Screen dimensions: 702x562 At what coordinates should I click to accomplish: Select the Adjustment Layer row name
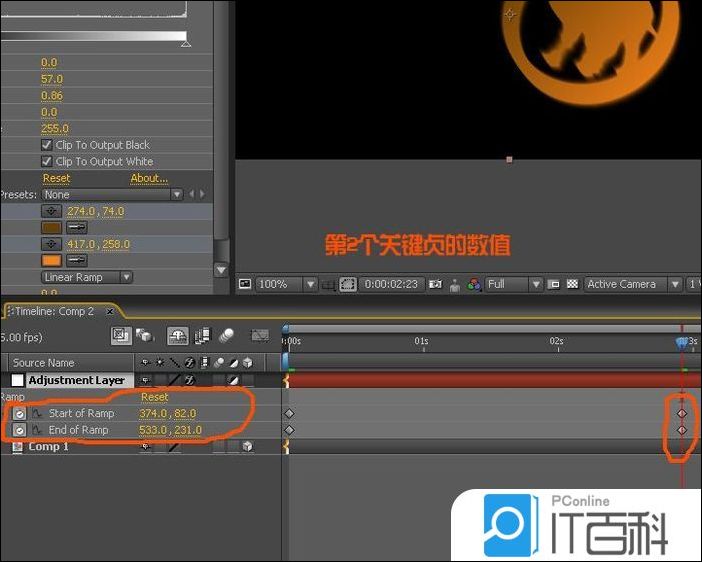[x=77, y=380]
